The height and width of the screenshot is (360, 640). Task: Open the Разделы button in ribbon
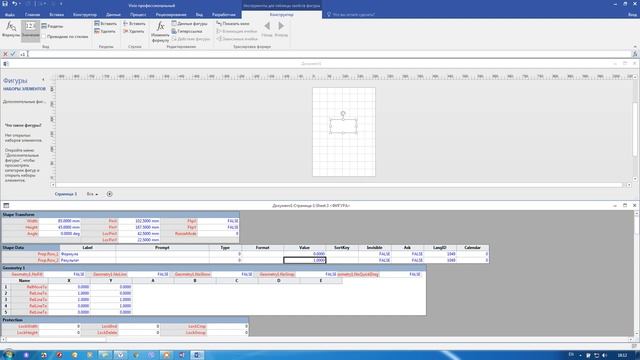click(52, 26)
